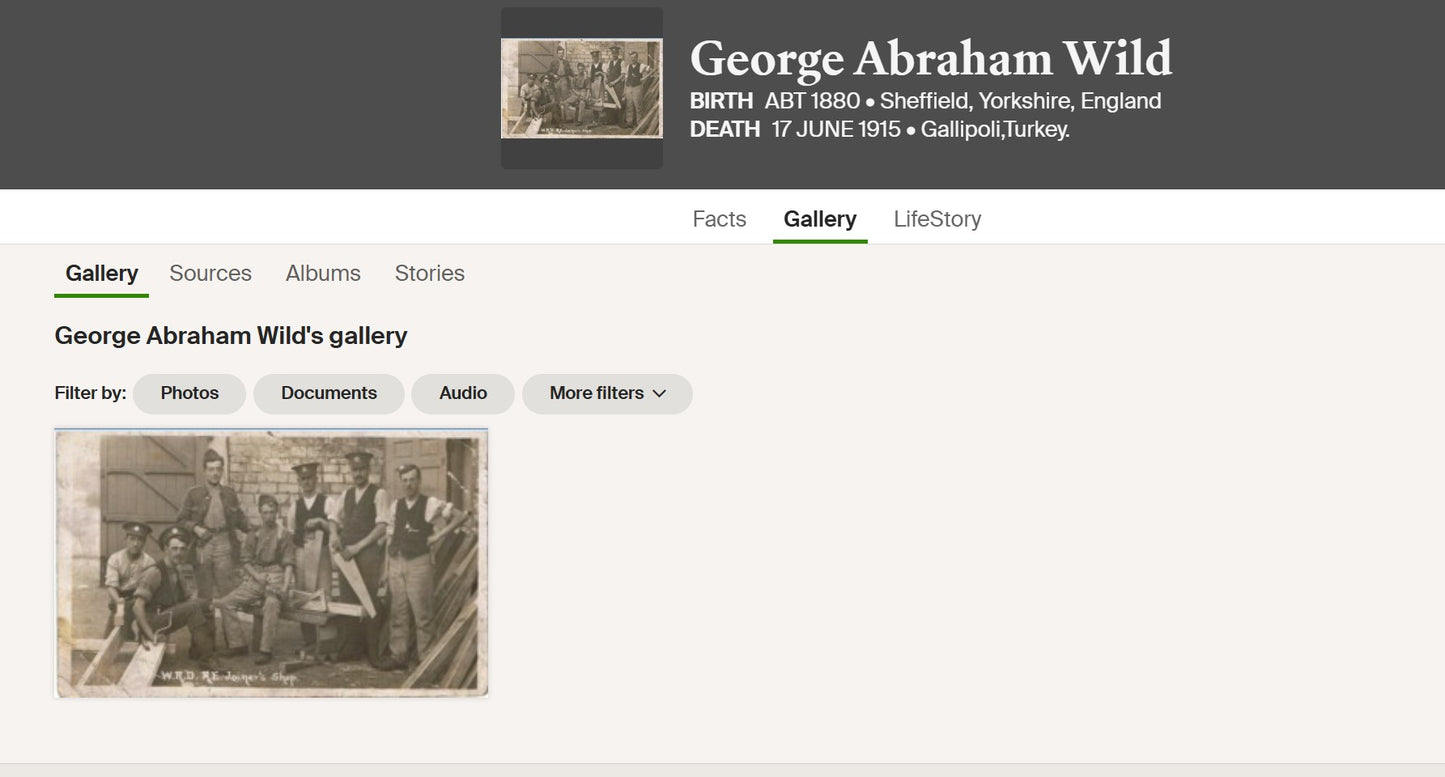Select the Gallery sub-tab under navigation

pyautogui.click(x=102, y=273)
